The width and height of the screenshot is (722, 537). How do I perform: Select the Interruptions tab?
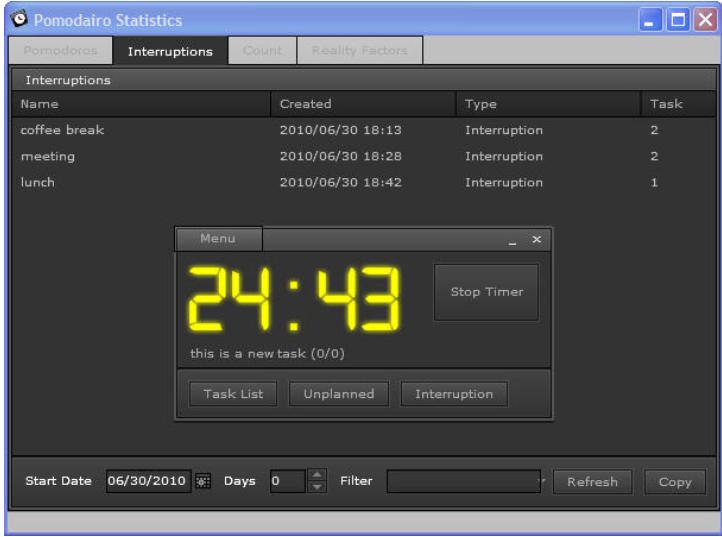(170, 51)
